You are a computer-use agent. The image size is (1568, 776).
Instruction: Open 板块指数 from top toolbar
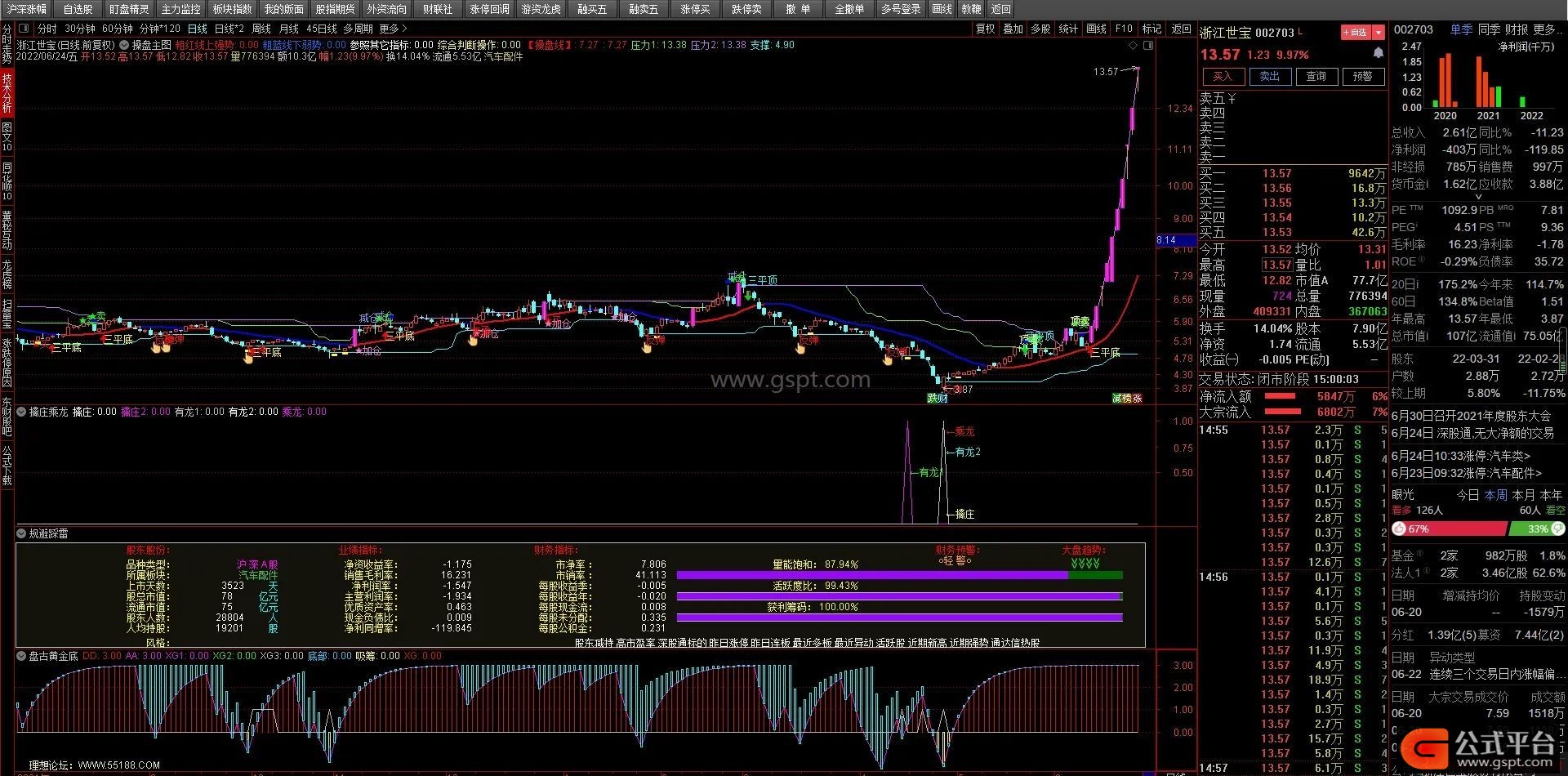pyautogui.click(x=232, y=9)
